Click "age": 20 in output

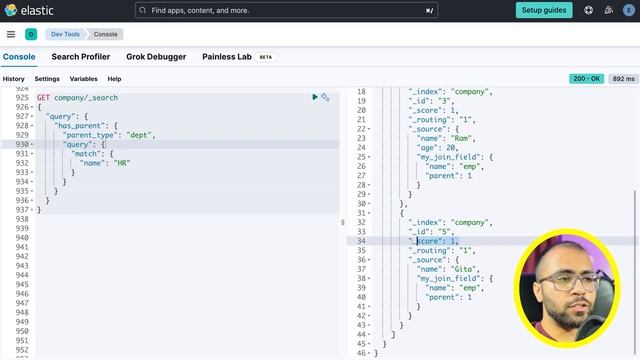pyautogui.click(x=437, y=148)
